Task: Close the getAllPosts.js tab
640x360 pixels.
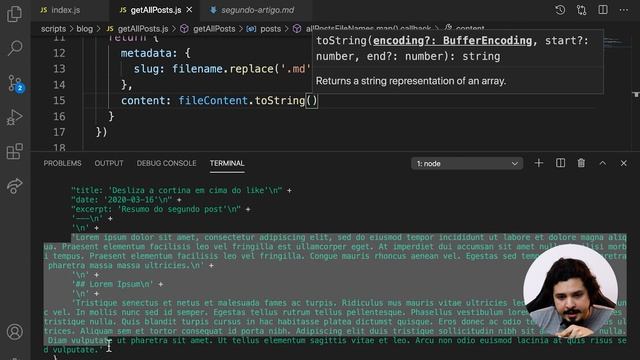Action: [189, 10]
